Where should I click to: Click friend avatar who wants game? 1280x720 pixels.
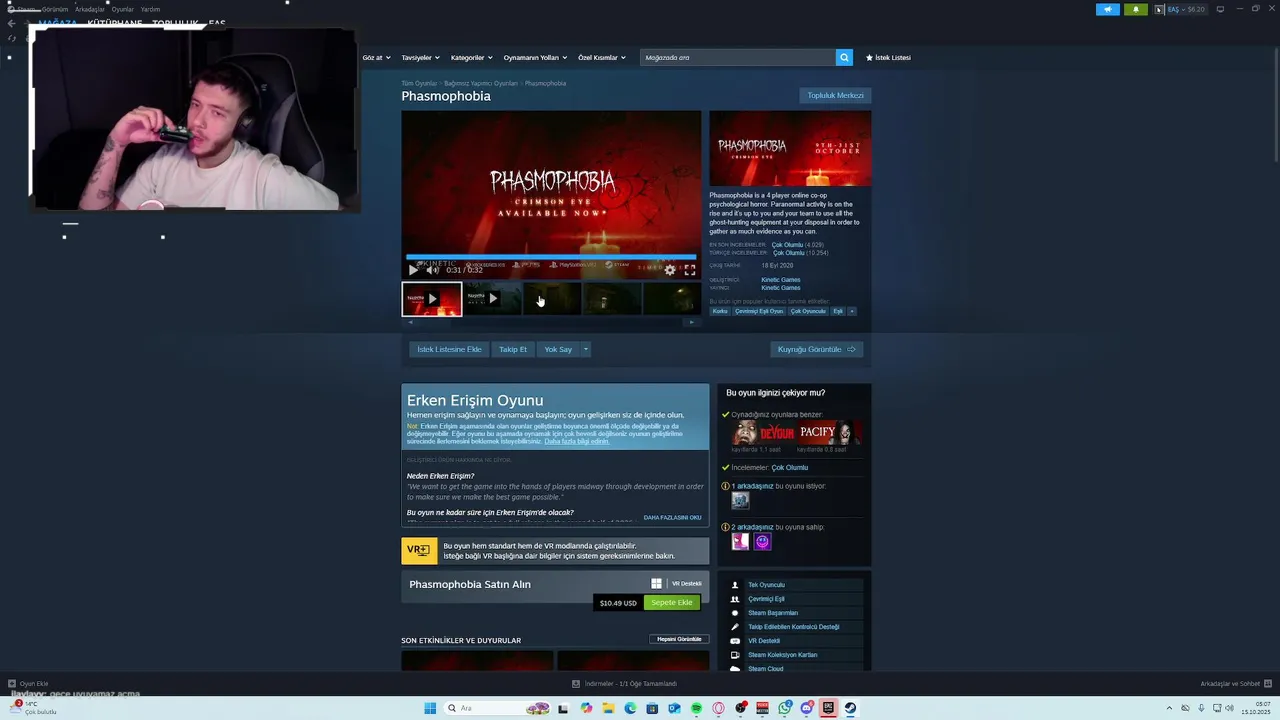pos(740,500)
